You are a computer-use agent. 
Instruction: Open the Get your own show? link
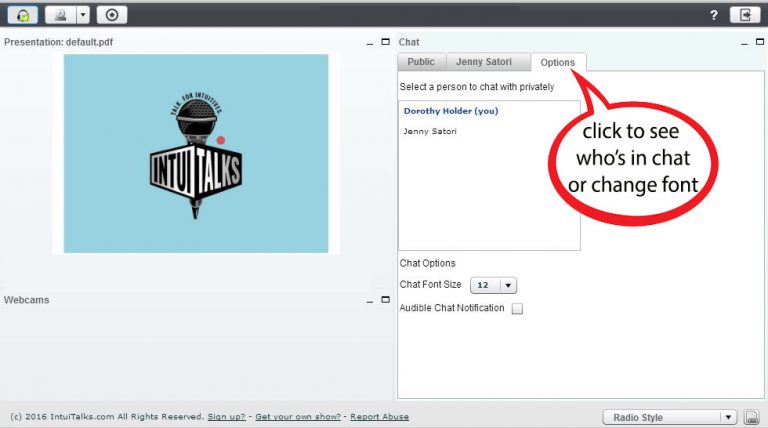click(298, 417)
